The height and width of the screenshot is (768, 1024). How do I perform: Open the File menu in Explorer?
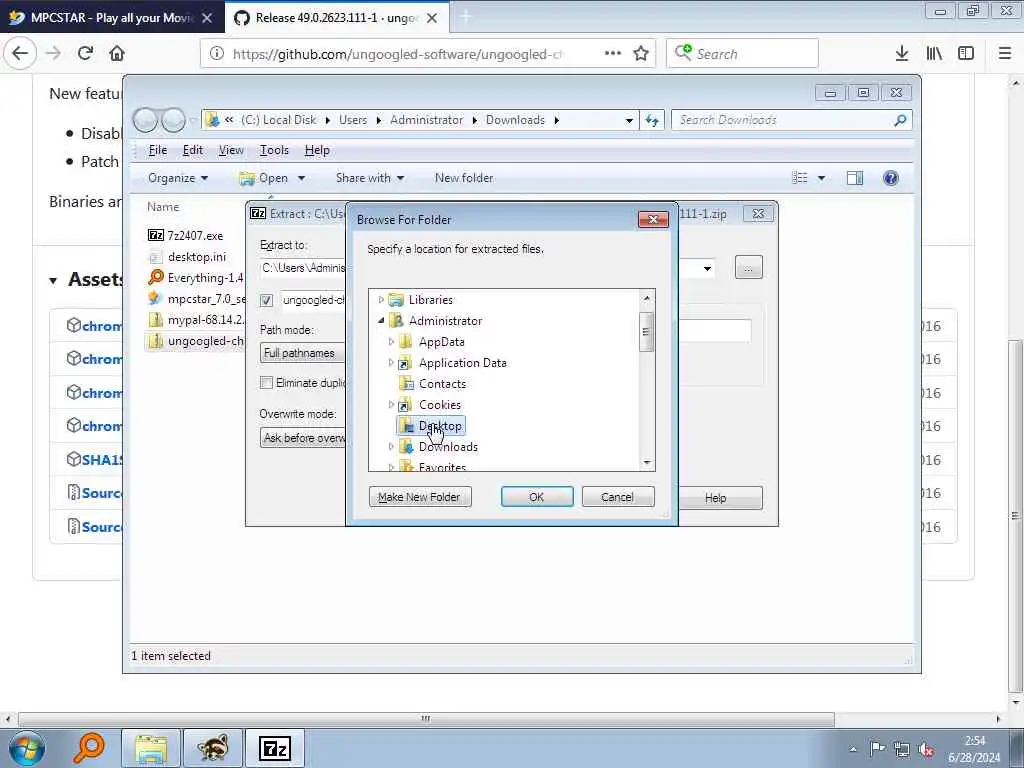click(158, 150)
